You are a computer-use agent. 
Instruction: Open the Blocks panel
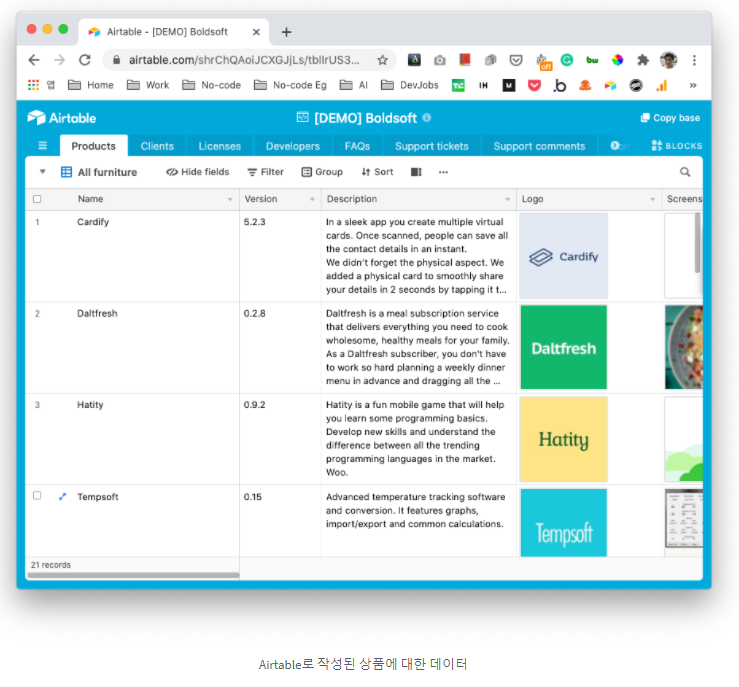pyautogui.click(x=677, y=146)
